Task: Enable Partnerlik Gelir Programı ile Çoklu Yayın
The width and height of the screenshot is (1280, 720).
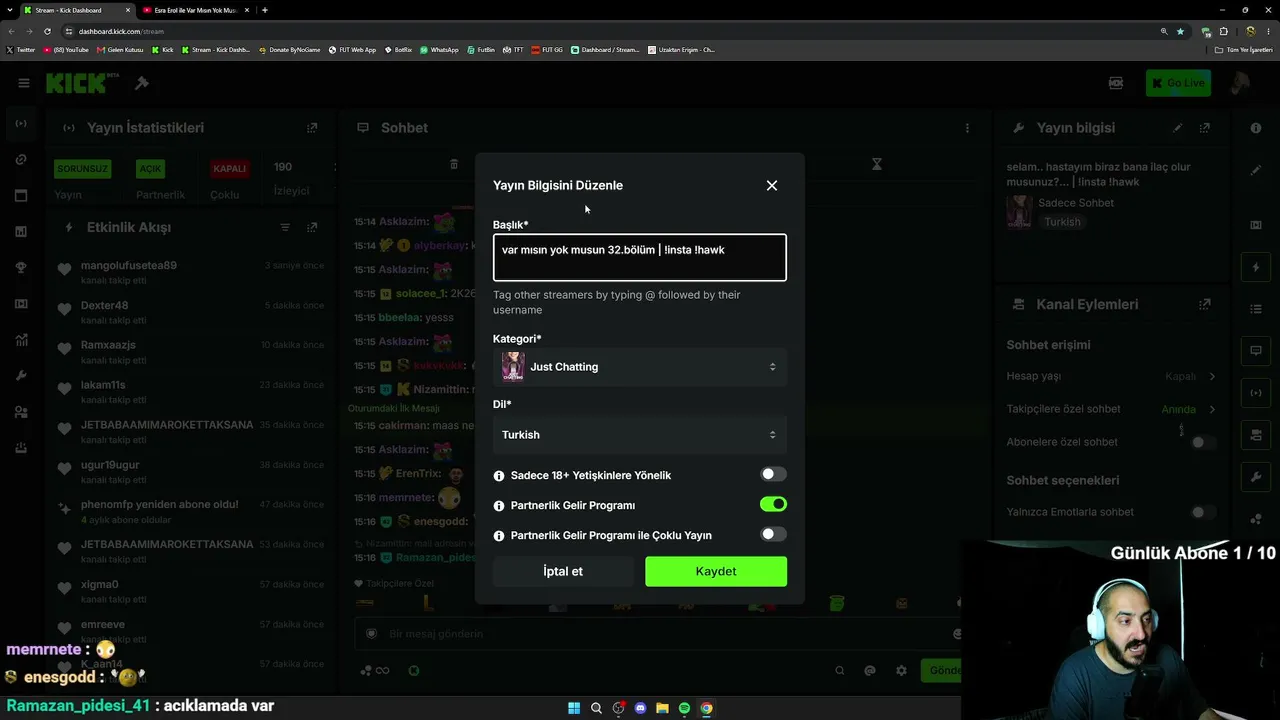Action: click(773, 535)
